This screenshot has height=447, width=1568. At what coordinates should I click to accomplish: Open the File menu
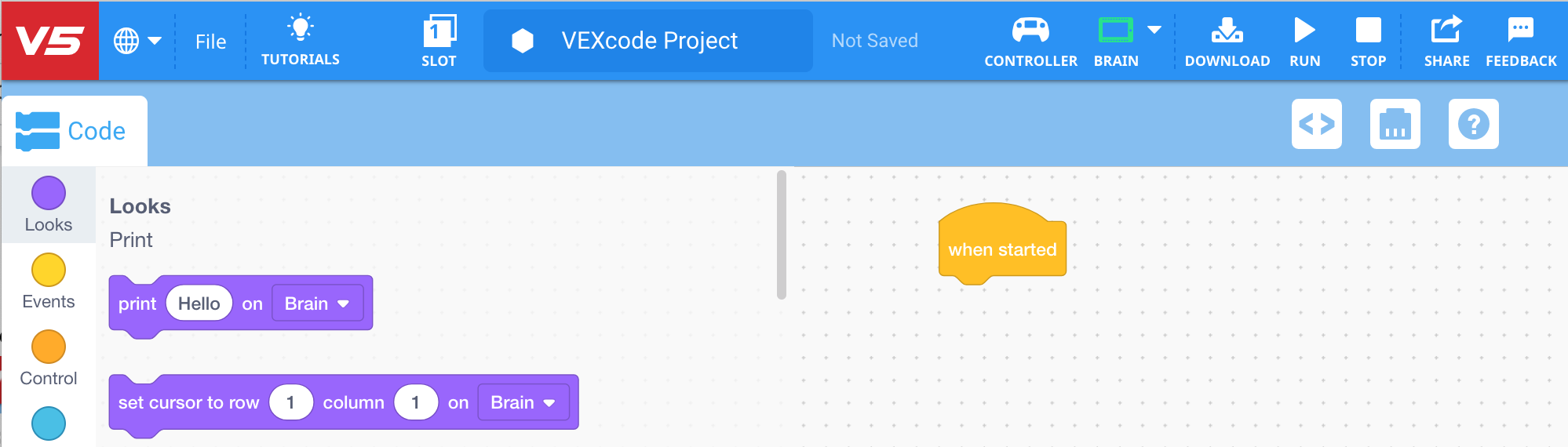[x=210, y=42]
